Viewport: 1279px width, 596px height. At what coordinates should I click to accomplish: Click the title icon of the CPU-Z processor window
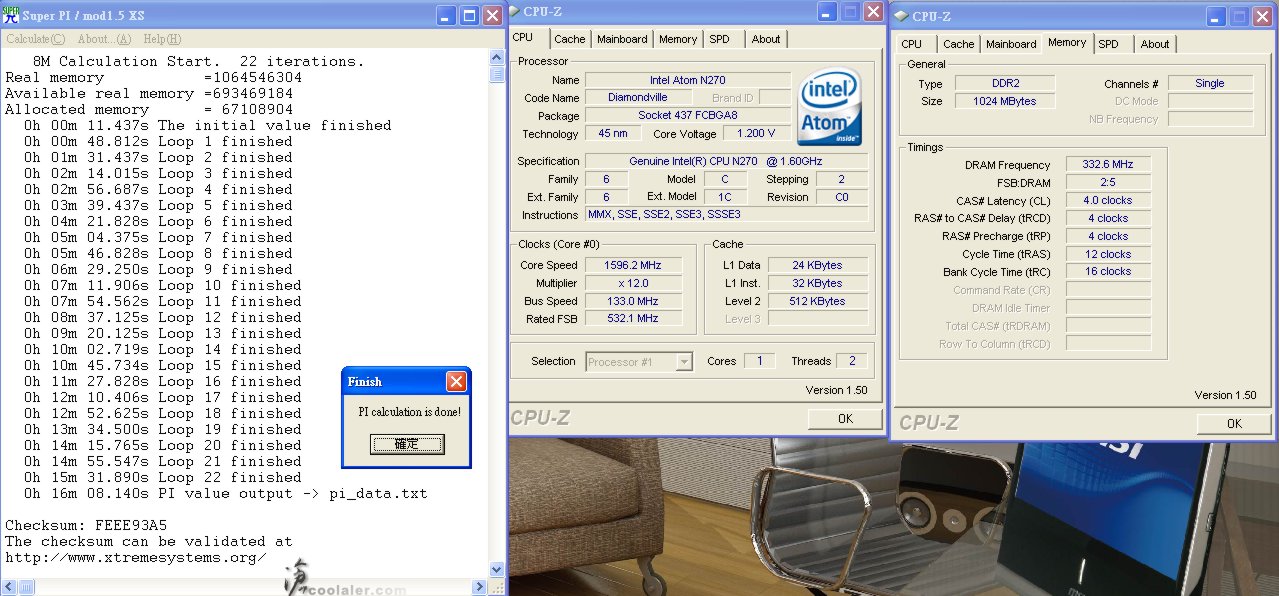tap(515, 11)
